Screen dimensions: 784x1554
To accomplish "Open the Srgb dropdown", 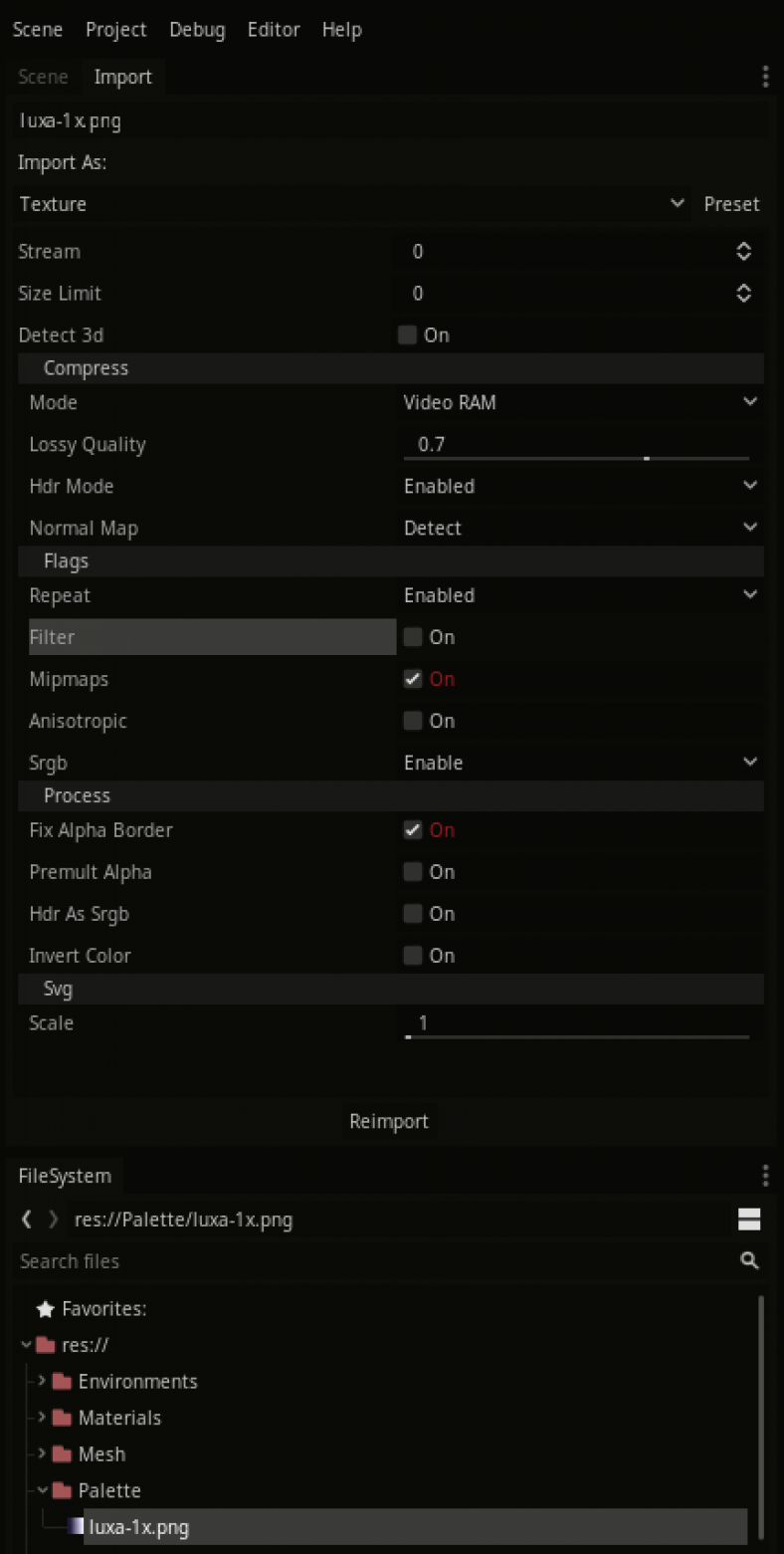I will pos(577,762).
